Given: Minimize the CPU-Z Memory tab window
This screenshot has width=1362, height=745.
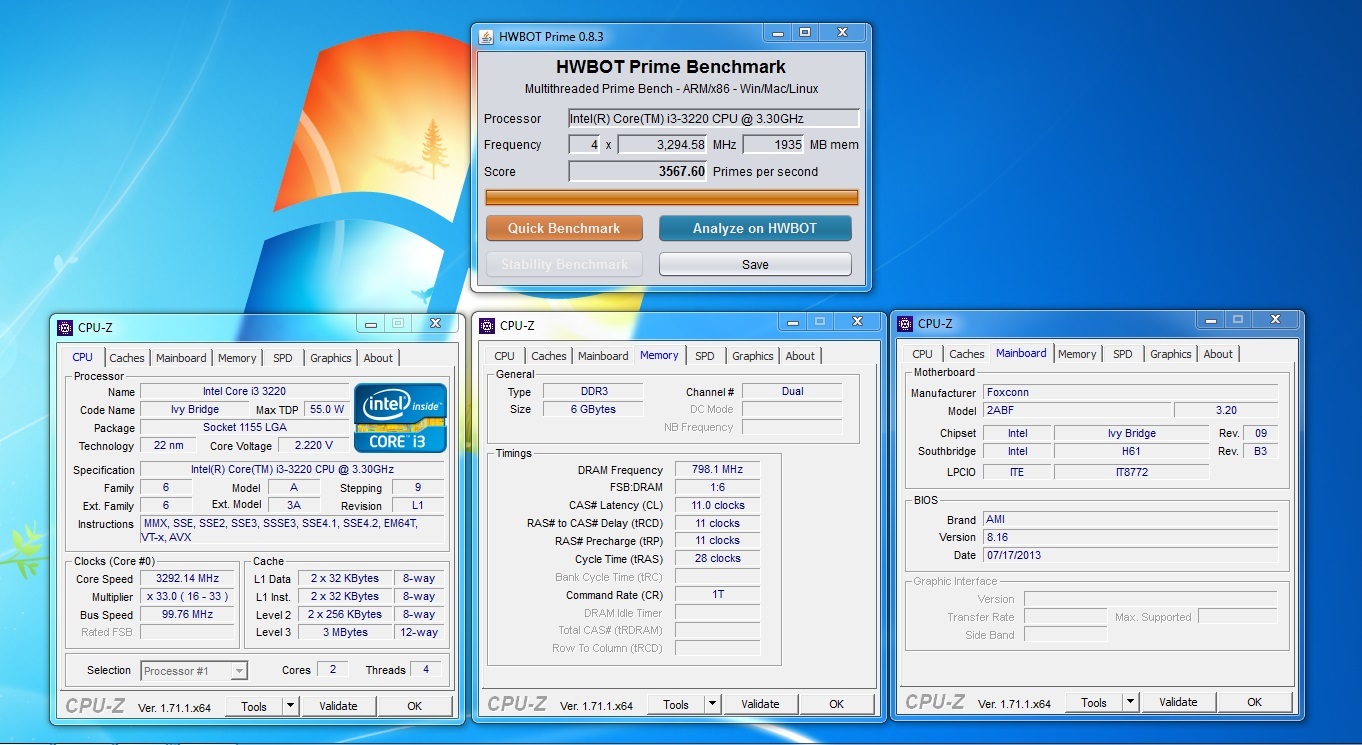Looking at the screenshot, I should (793, 321).
